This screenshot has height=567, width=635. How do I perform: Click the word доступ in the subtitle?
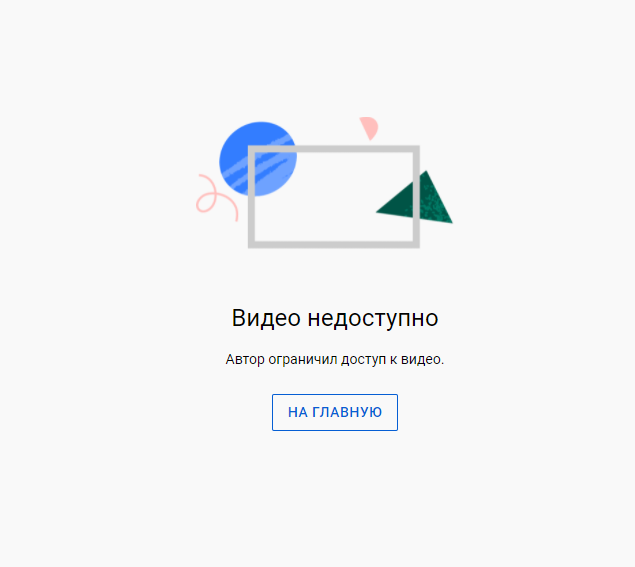(363, 360)
